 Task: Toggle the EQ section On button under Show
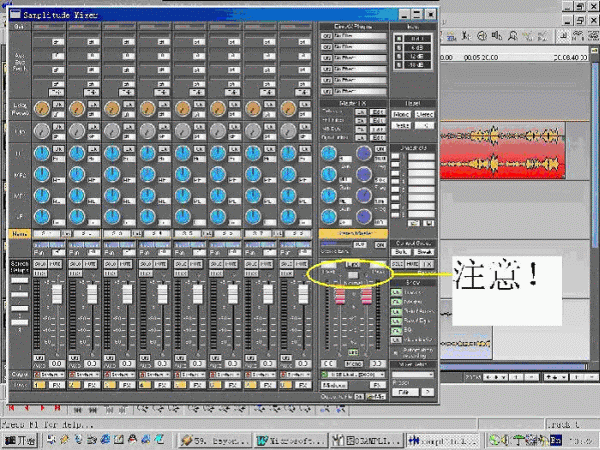point(396,330)
